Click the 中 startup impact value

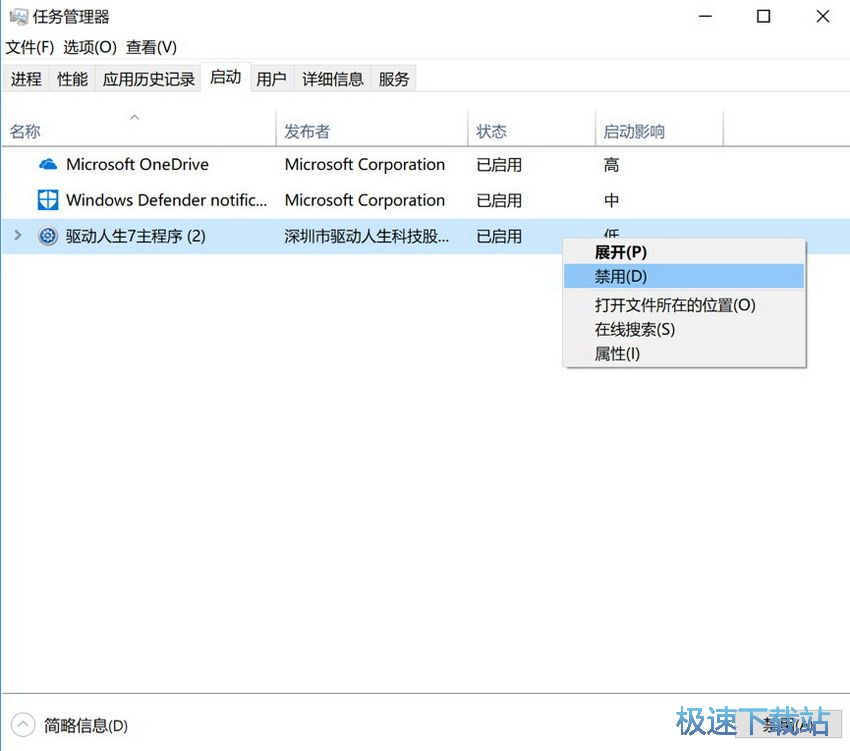pos(611,200)
